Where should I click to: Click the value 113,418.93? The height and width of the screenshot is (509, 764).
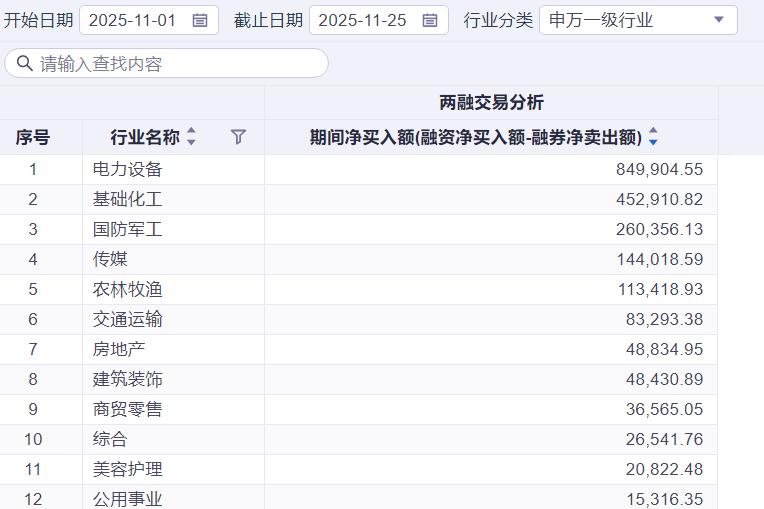pyautogui.click(x=660, y=290)
